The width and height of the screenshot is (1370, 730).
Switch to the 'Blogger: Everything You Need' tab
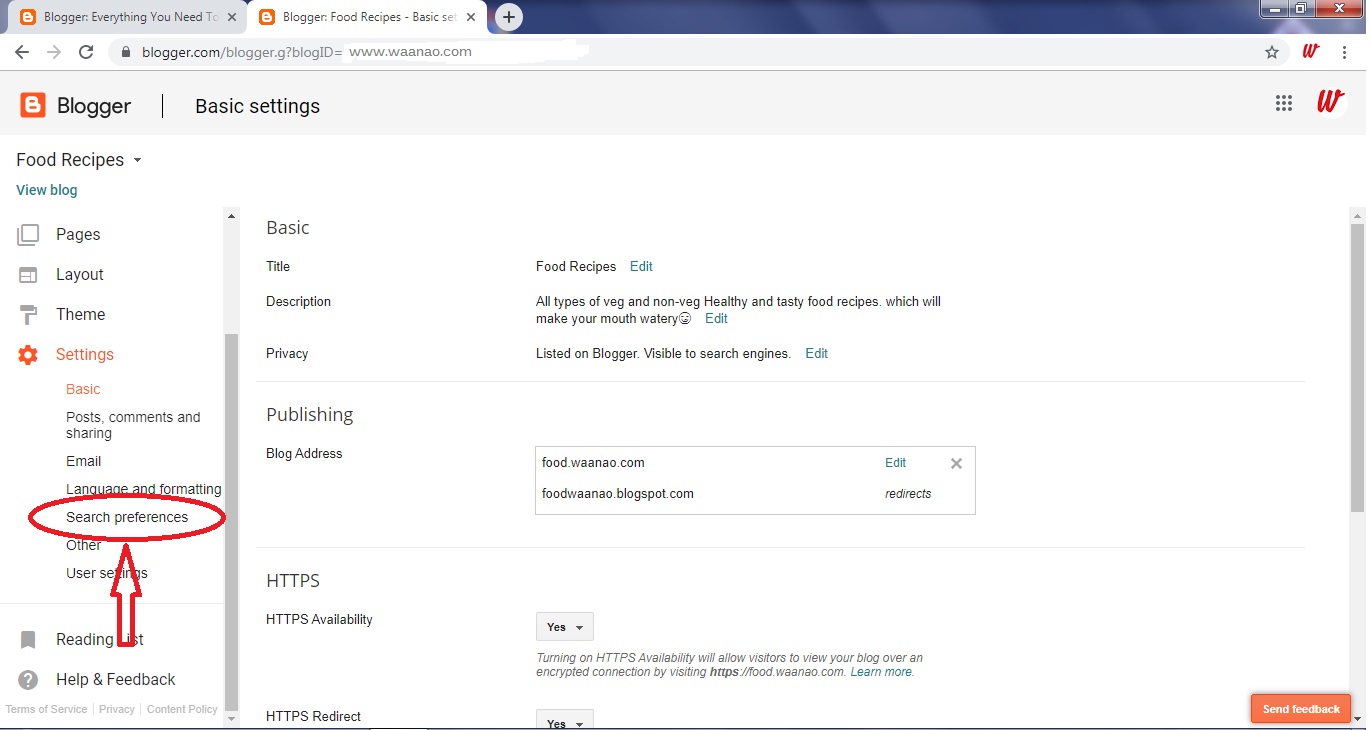click(x=125, y=17)
